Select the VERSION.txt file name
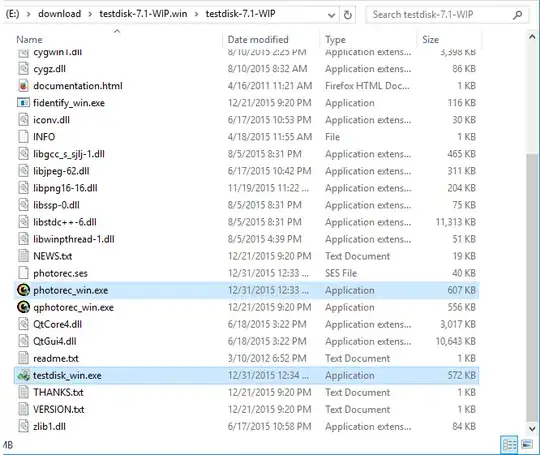The height and width of the screenshot is (455, 540). (x=59, y=410)
